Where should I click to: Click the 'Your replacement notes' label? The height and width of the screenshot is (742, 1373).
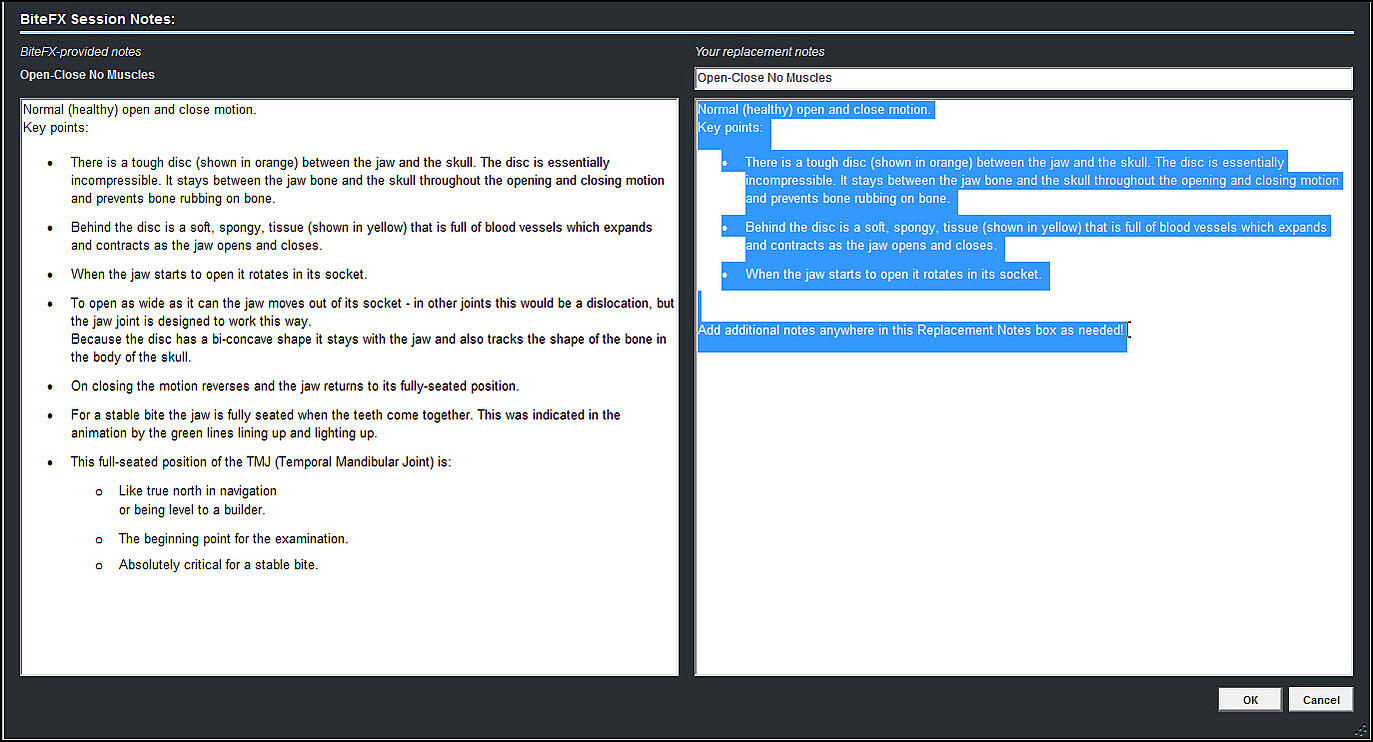(x=760, y=51)
